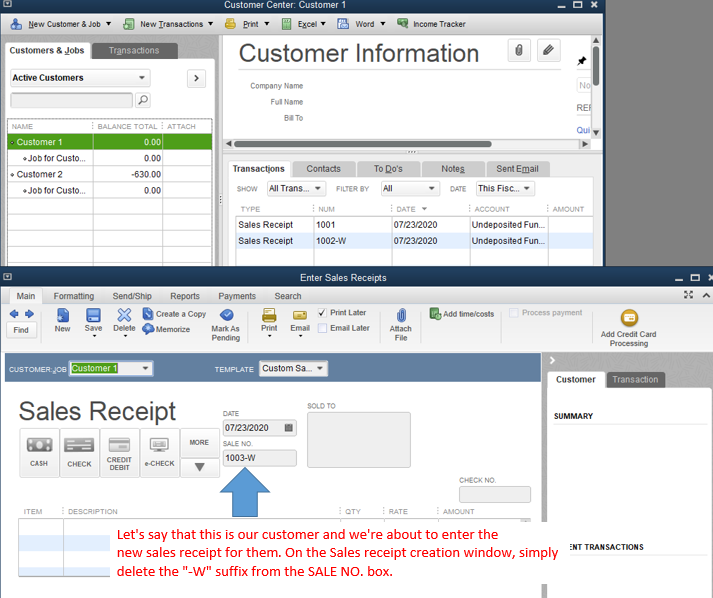Open the Contacts tab

[x=323, y=169]
